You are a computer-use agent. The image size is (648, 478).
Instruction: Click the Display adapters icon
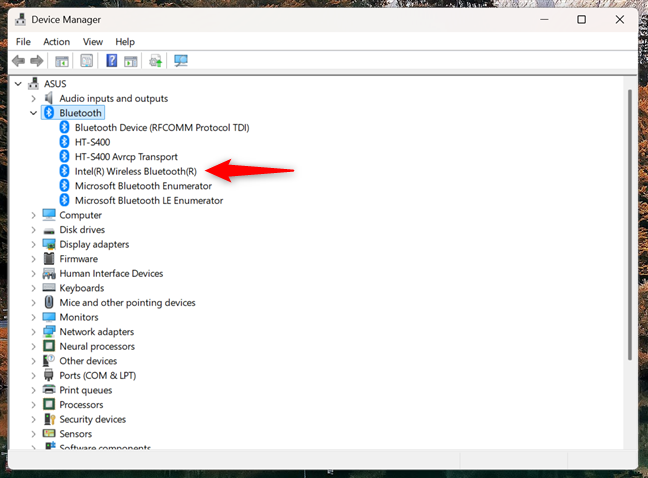tap(49, 244)
